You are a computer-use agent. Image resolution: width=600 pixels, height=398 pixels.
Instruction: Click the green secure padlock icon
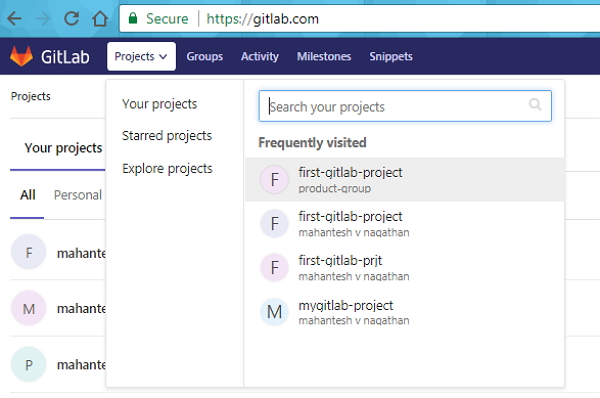pos(133,18)
